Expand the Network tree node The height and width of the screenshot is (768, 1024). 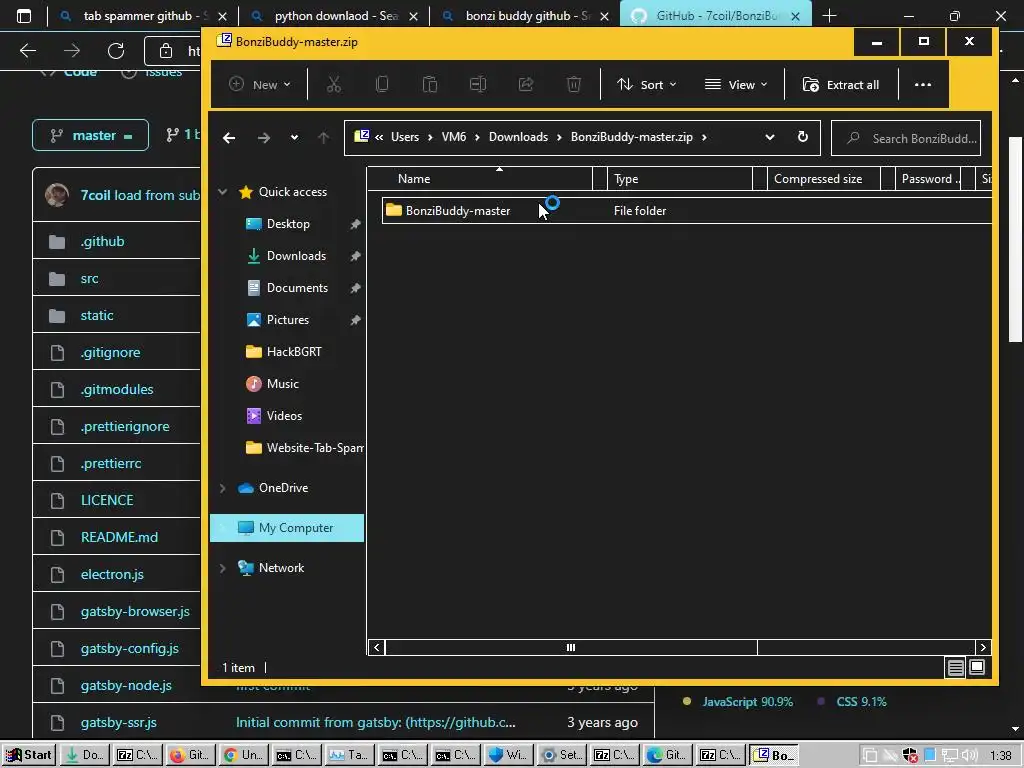223,568
